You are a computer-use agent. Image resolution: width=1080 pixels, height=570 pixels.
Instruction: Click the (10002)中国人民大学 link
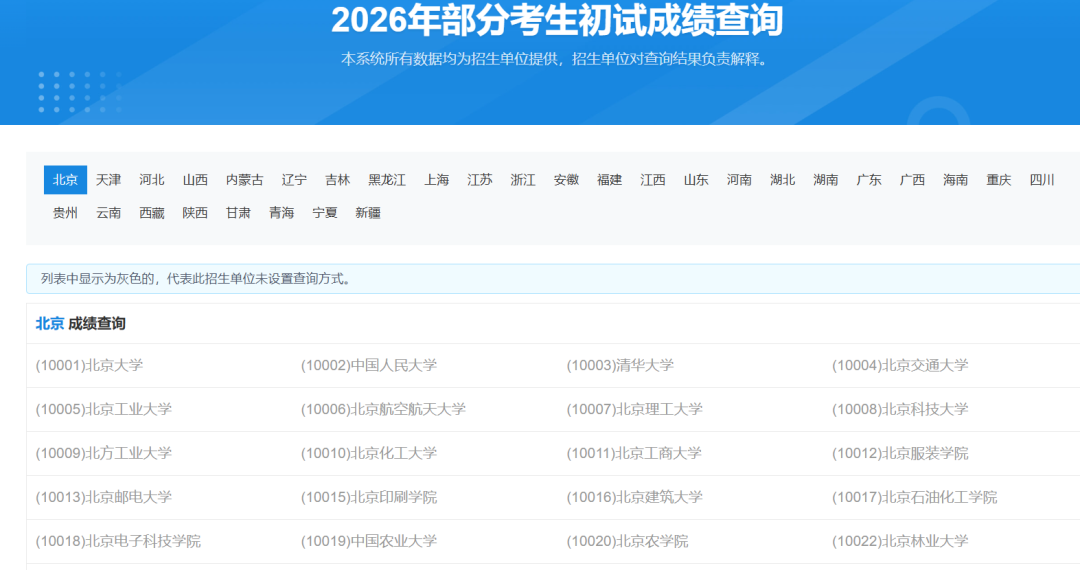pos(368,366)
